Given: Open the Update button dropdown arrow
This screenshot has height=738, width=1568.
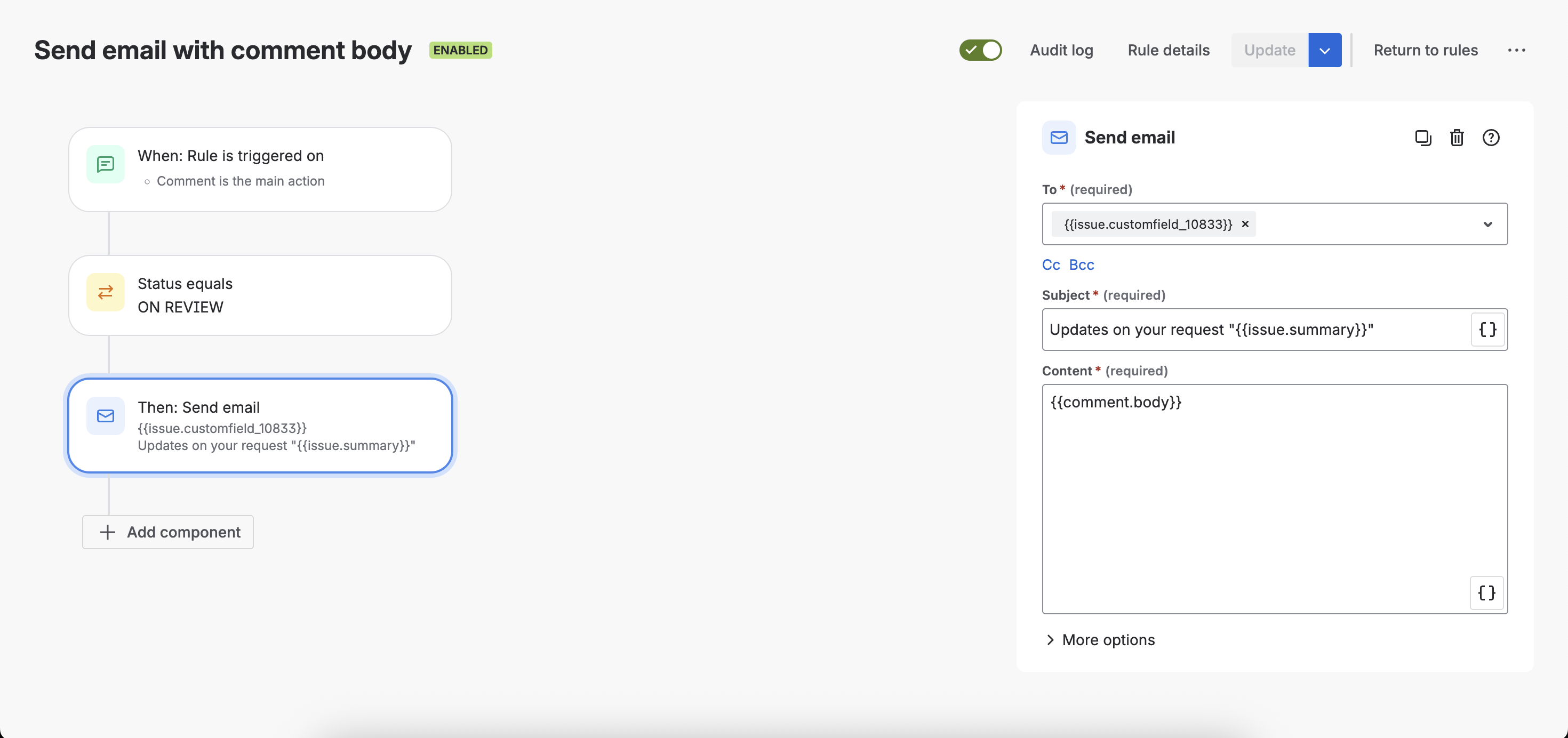Looking at the screenshot, I should [x=1324, y=50].
